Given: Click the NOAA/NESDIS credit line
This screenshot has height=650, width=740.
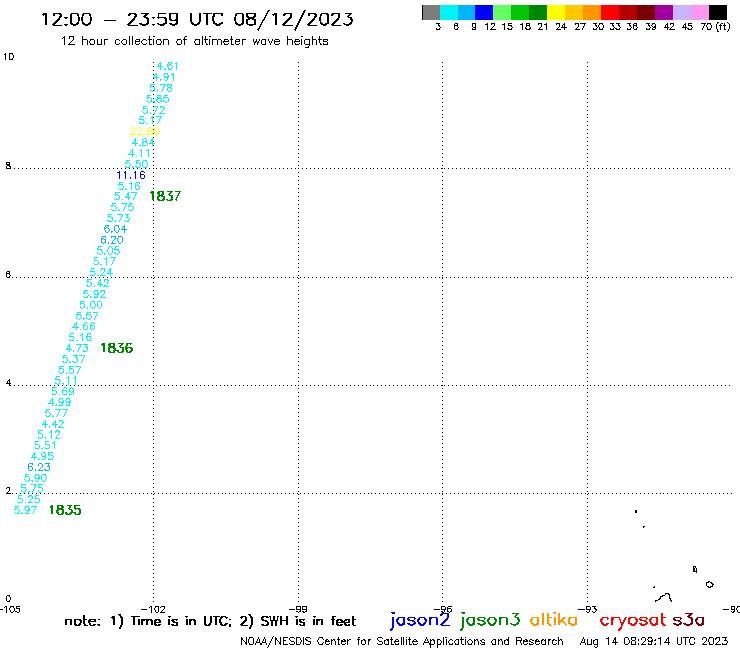Looking at the screenshot, I should click(402, 642).
